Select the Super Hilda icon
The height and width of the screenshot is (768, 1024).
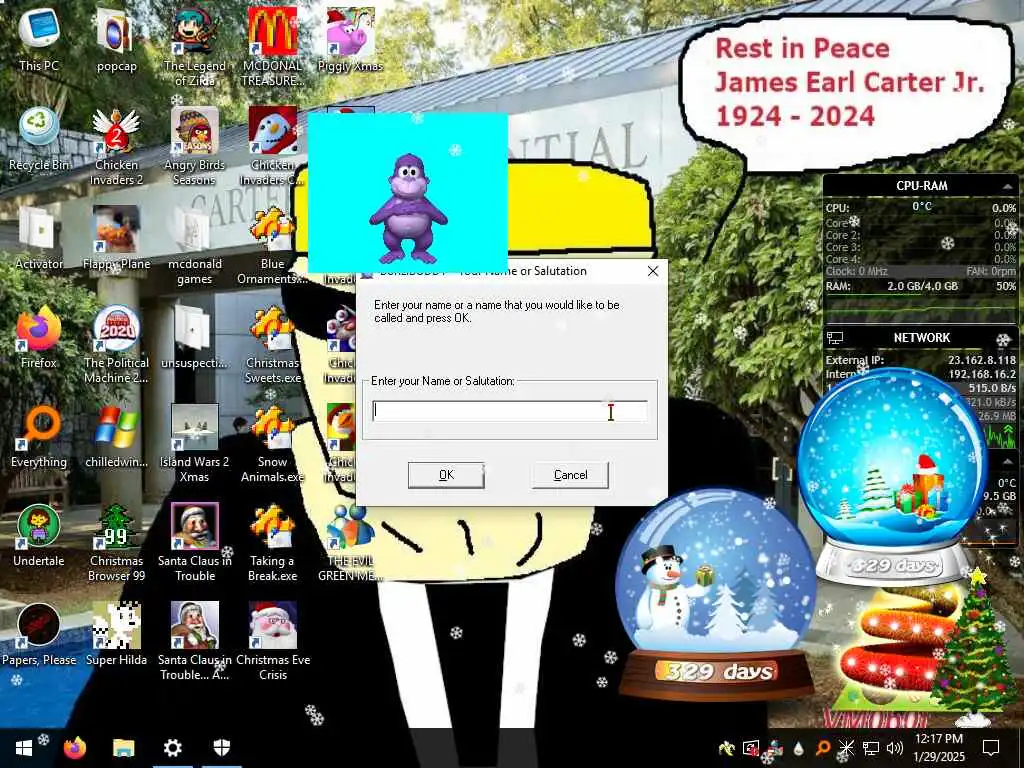(x=116, y=635)
